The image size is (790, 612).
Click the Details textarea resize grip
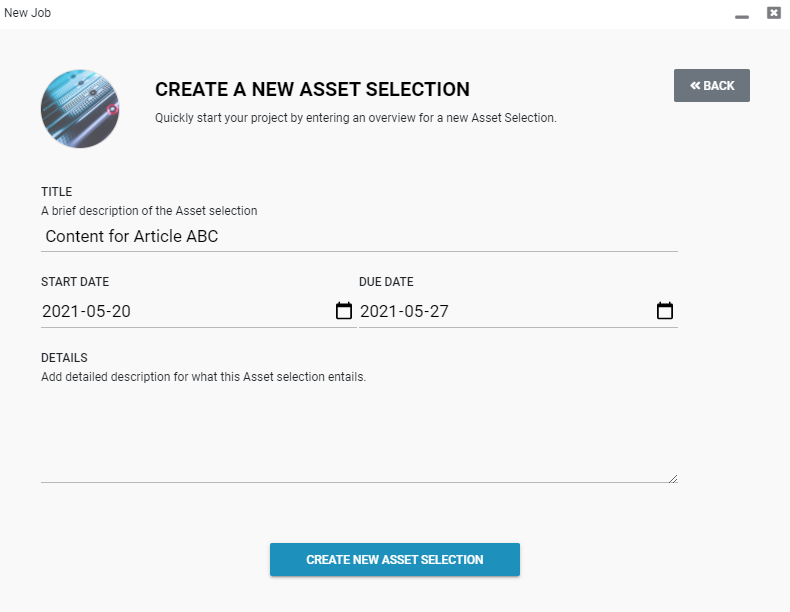[673, 478]
